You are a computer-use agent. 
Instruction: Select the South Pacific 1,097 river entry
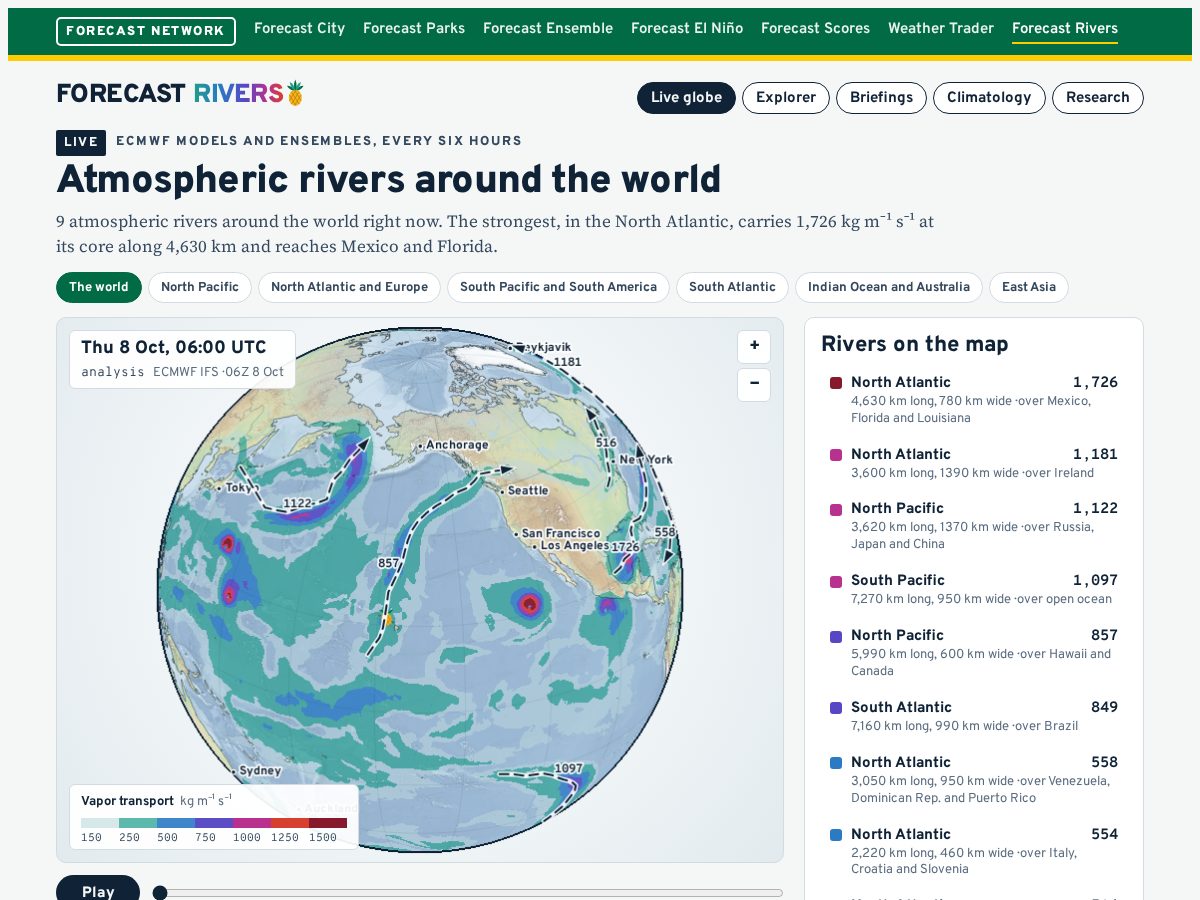click(974, 590)
